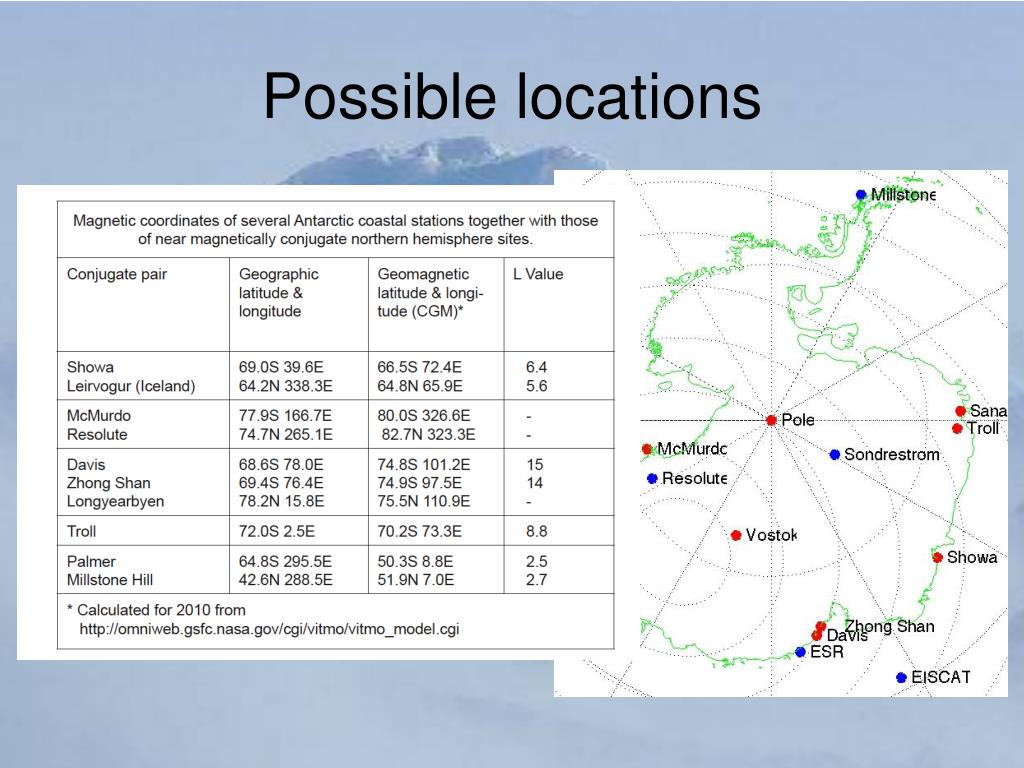Click 'Millstone Hill' in the table
The height and width of the screenshot is (768, 1024).
[110, 580]
